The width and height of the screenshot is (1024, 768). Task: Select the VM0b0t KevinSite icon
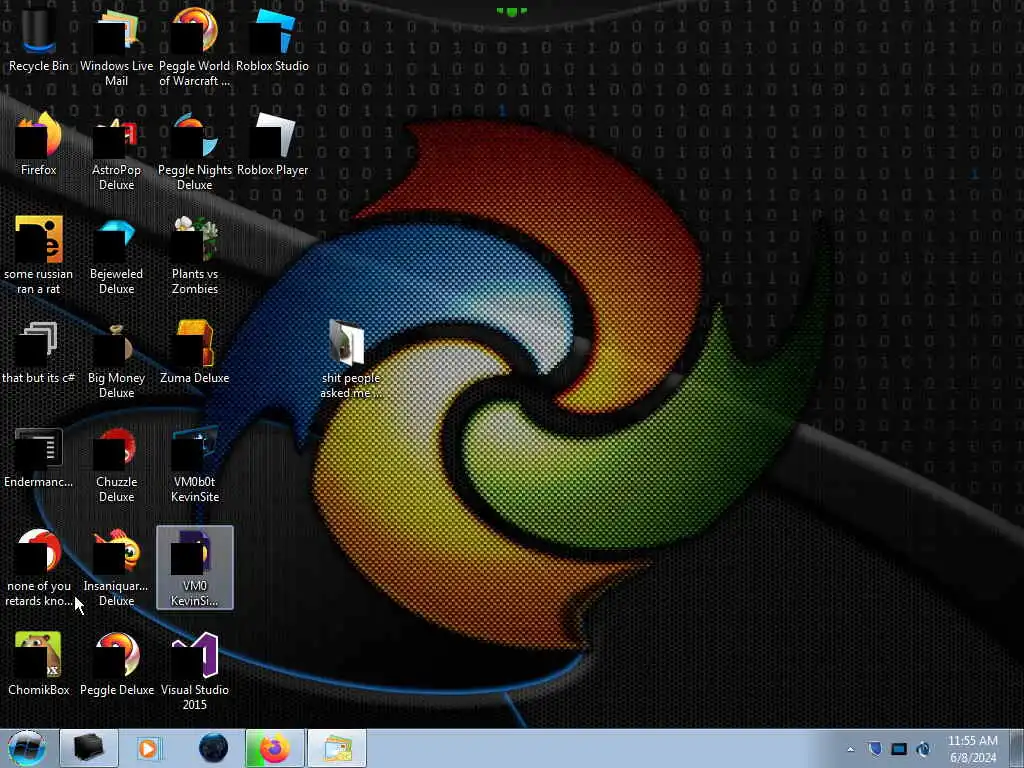click(x=195, y=465)
